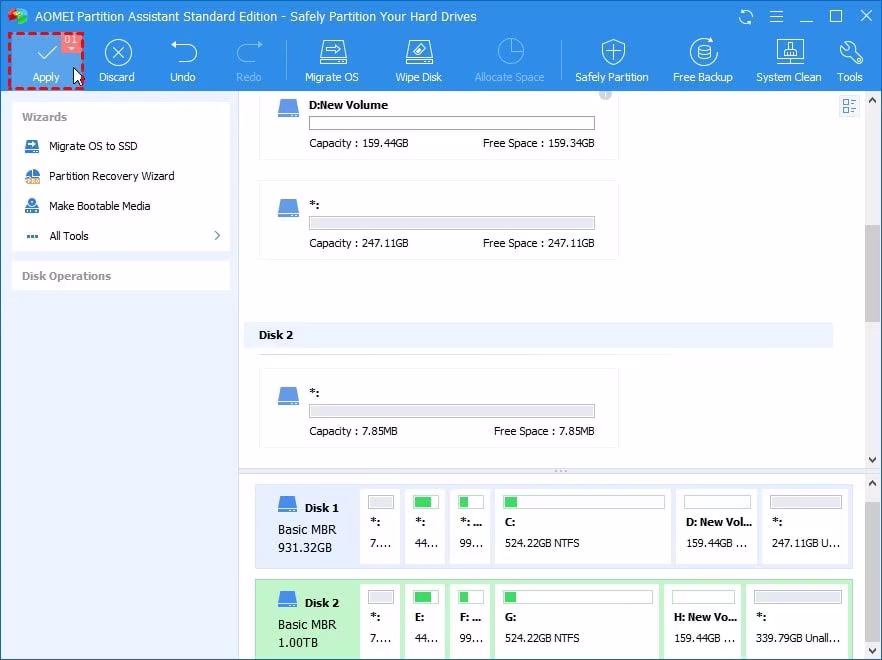This screenshot has width=882, height=660.
Task: Open the Free Backup tool
Action: click(703, 61)
